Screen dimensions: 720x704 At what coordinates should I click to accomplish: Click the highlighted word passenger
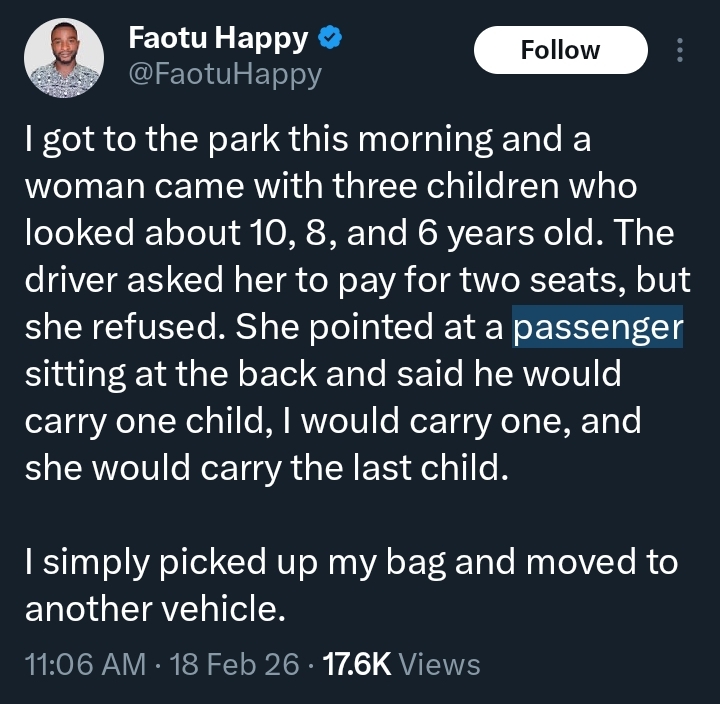598,327
